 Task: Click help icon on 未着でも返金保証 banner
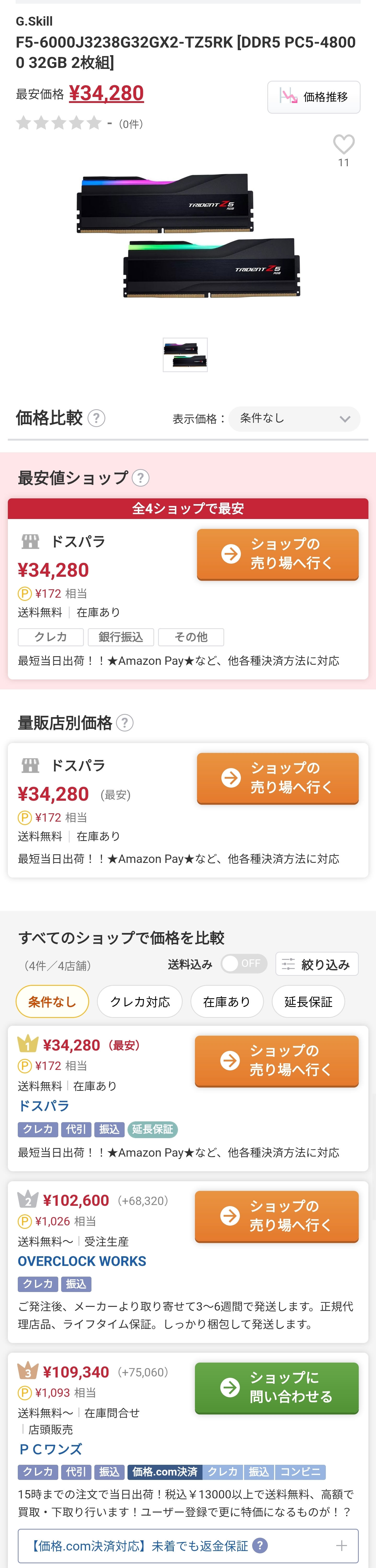click(x=259, y=1546)
